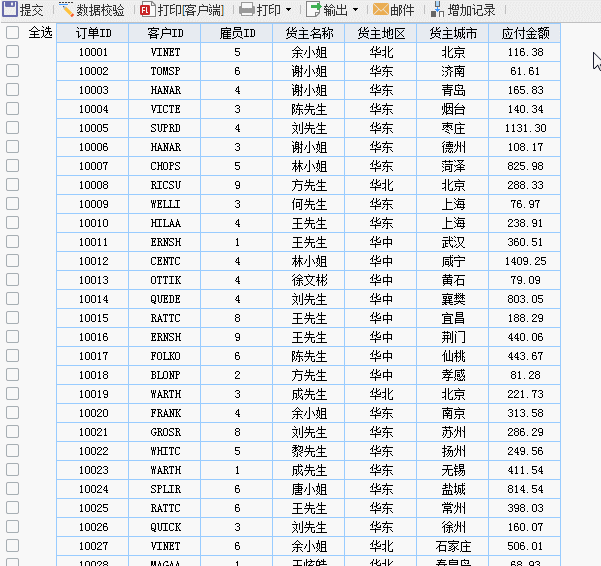
Task: Click the 提交 button label
Action: click(31, 10)
